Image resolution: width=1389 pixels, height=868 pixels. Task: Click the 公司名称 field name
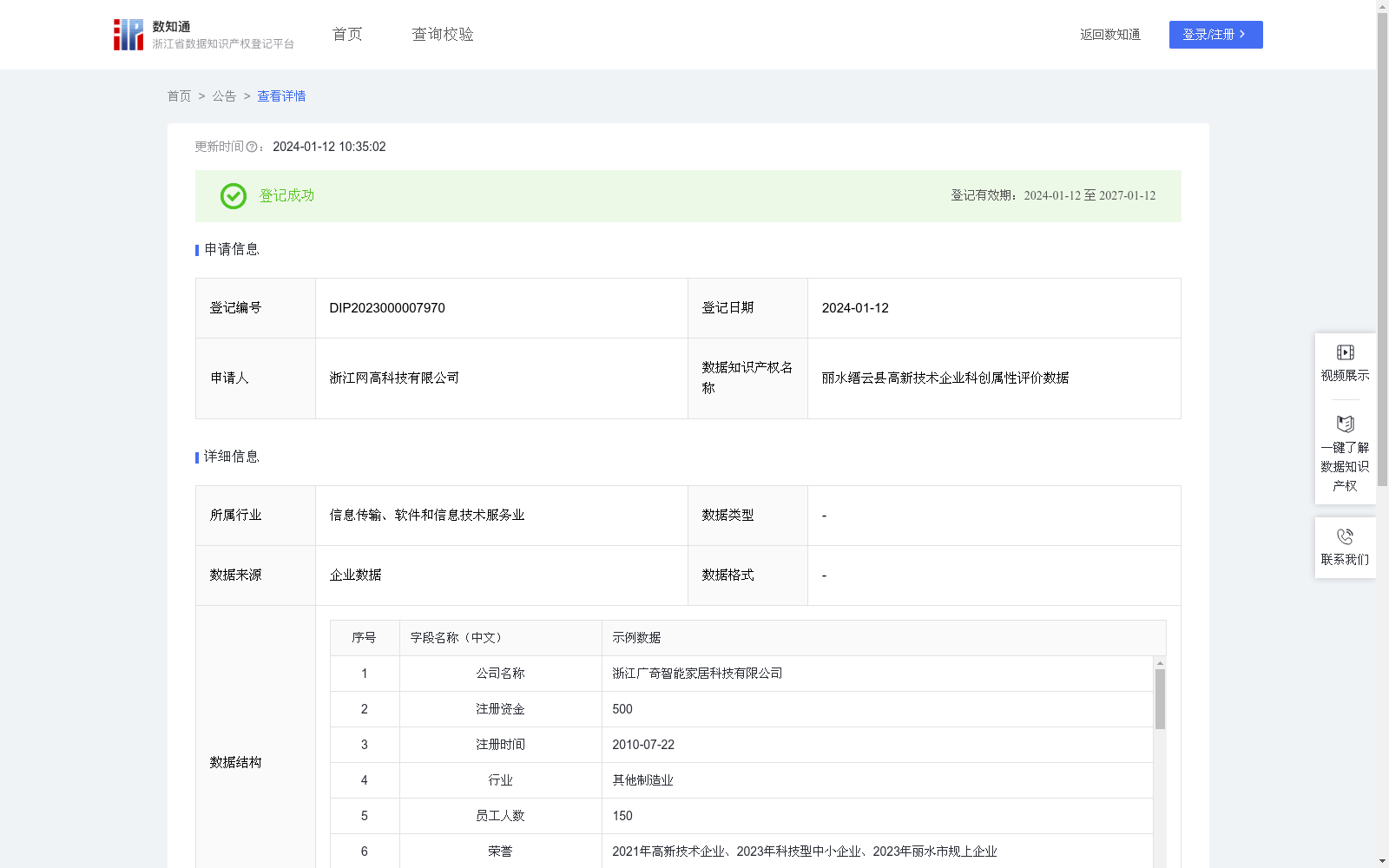(x=500, y=674)
